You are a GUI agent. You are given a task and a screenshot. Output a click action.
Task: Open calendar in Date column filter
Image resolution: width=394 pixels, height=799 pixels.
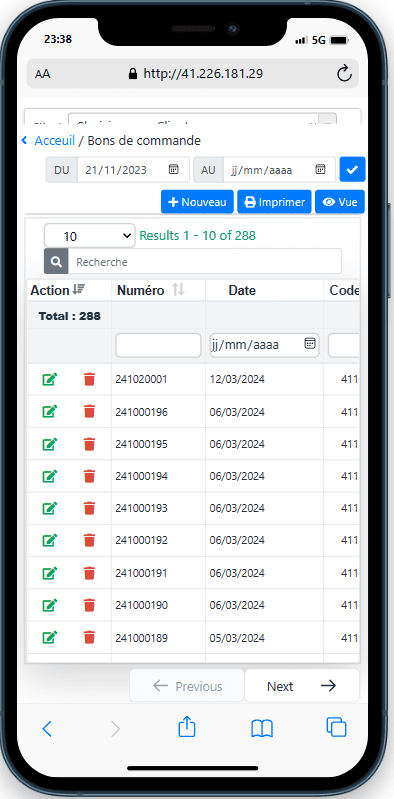tap(309, 344)
